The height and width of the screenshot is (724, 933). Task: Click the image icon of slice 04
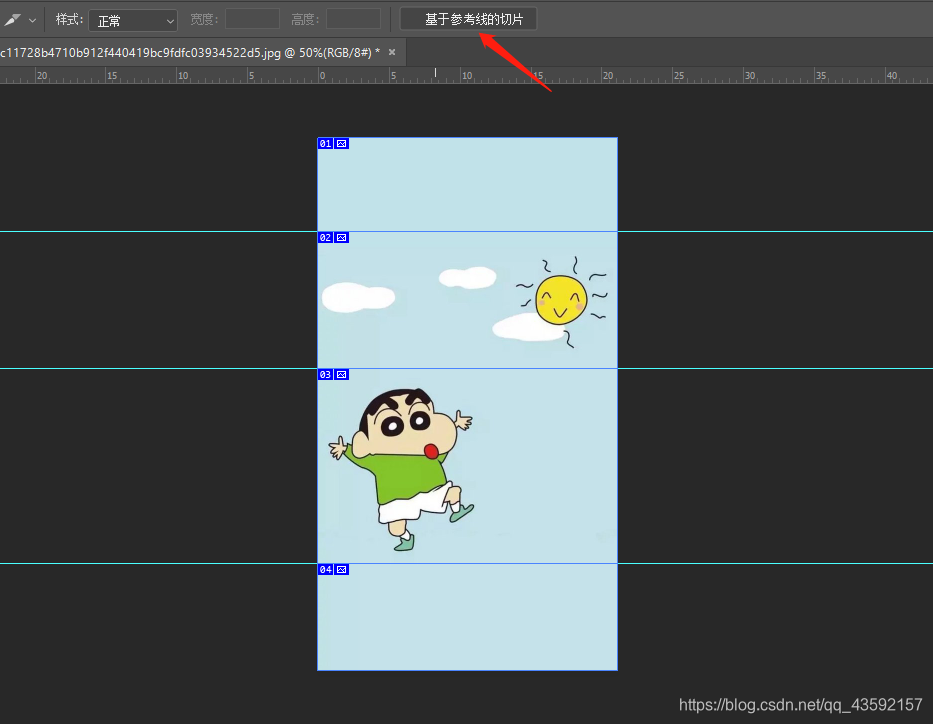point(342,569)
